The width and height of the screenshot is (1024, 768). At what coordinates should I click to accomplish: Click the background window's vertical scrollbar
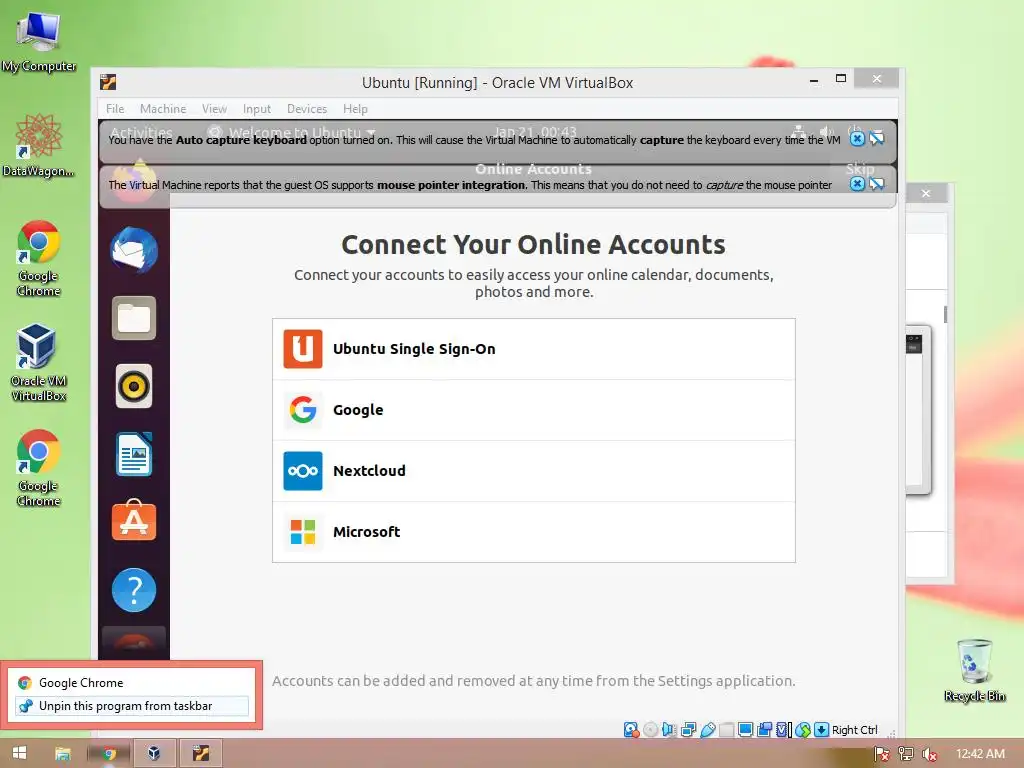945,313
